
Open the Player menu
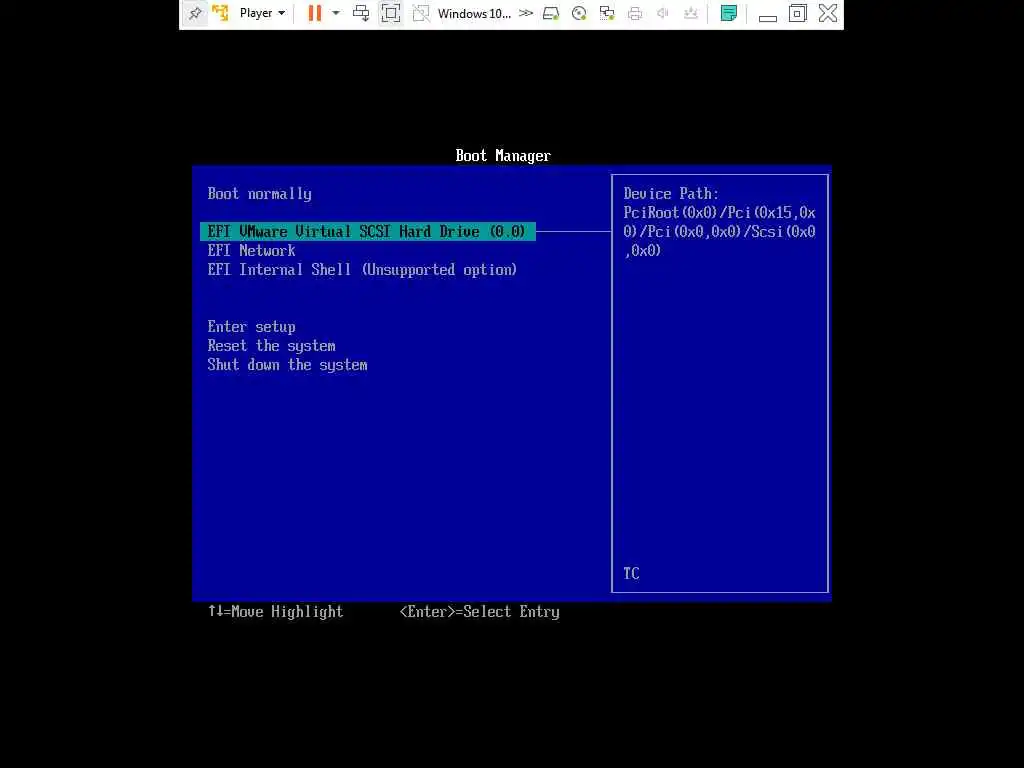[262, 13]
